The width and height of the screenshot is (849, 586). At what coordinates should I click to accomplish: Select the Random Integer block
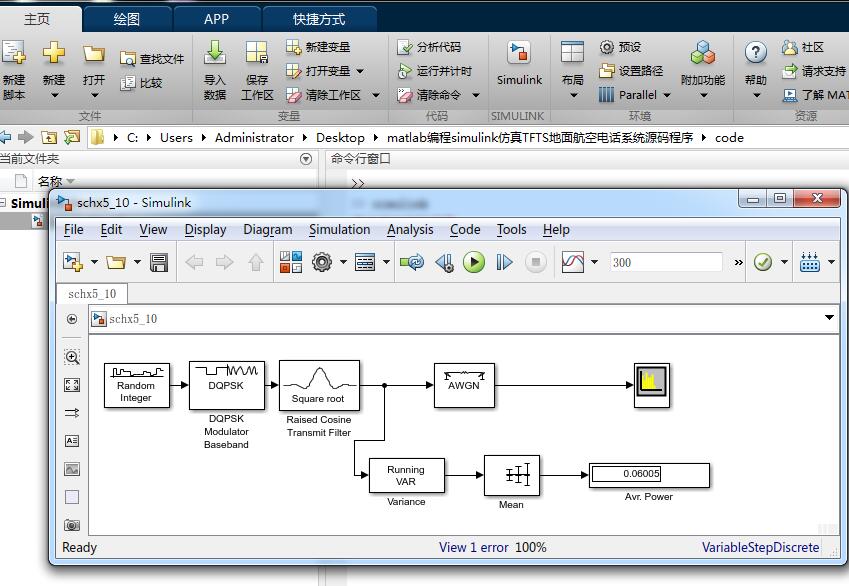pyautogui.click(x=136, y=386)
